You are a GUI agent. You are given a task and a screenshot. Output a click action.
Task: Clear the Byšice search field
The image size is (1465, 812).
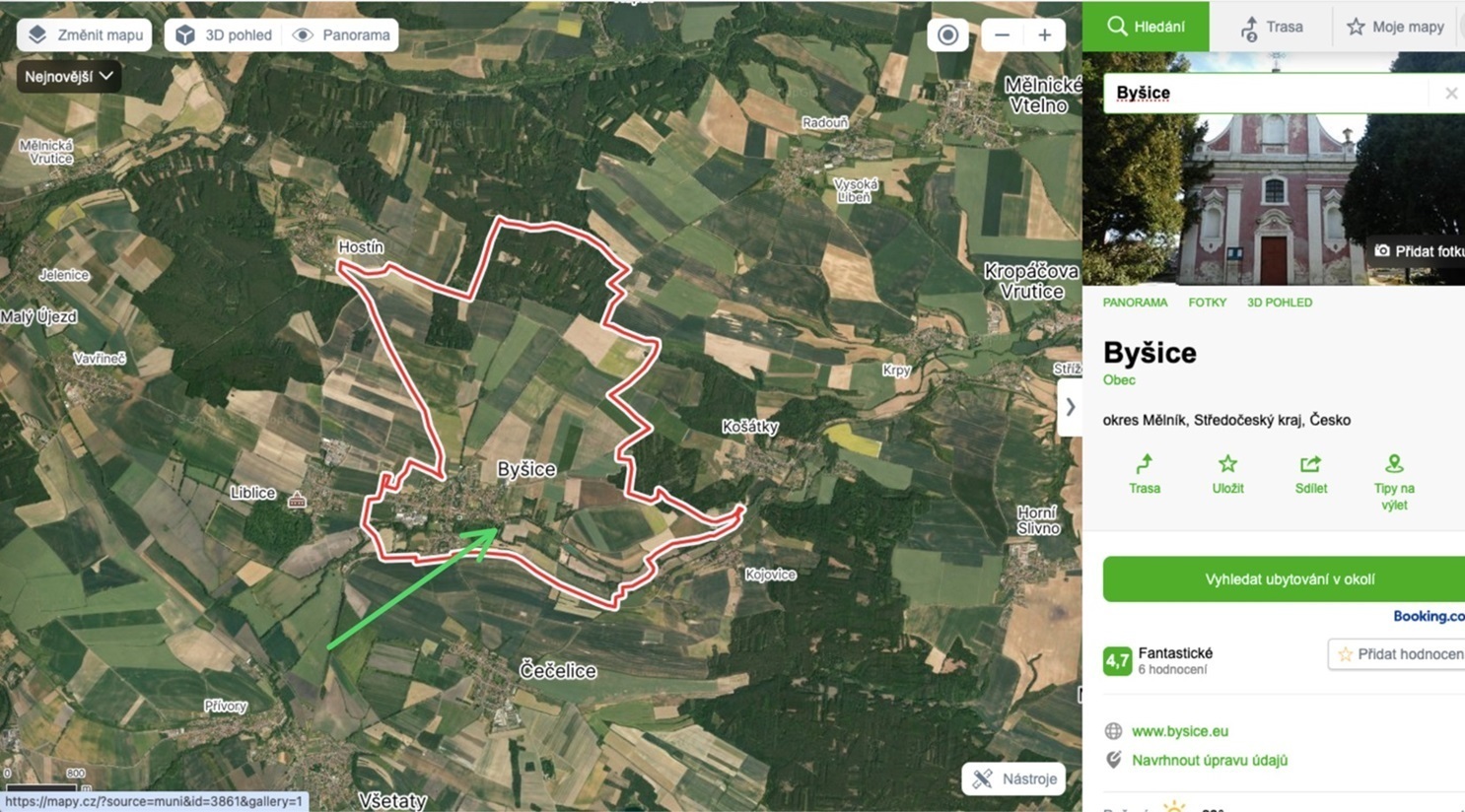tap(1450, 93)
